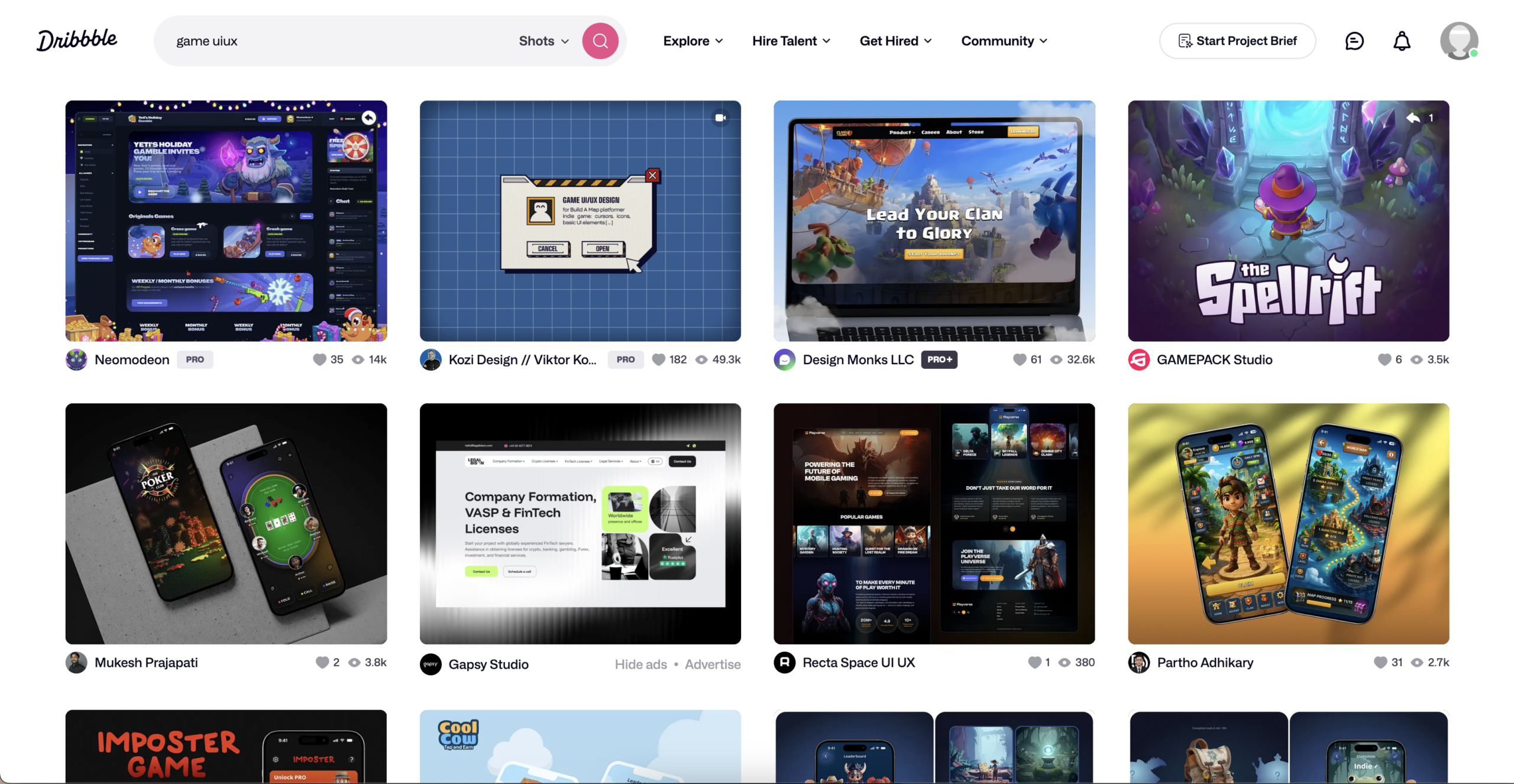The width and height of the screenshot is (1514, 784).
Task: Open the user profile avatar menu
Action: coord(1459,41)
